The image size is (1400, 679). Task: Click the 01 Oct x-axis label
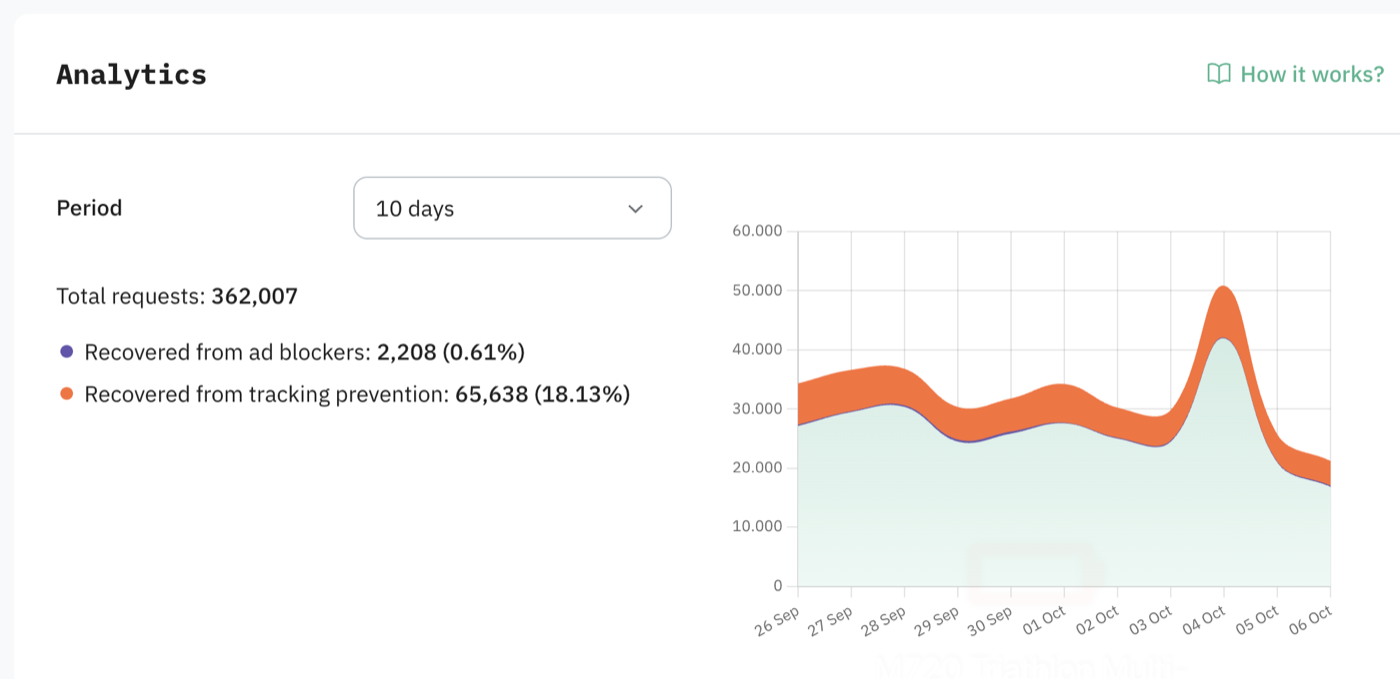[1043, 620]
